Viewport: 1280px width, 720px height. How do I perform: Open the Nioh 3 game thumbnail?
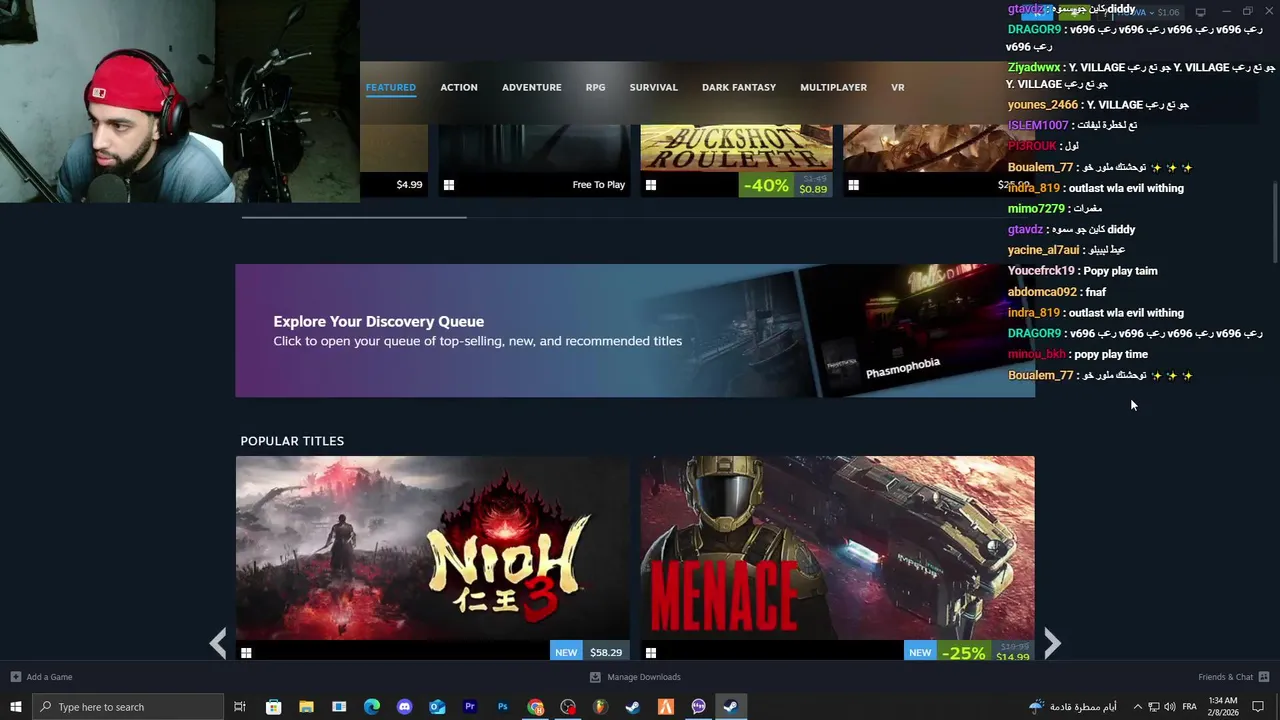pyautogui.click(x=433, y=548)
